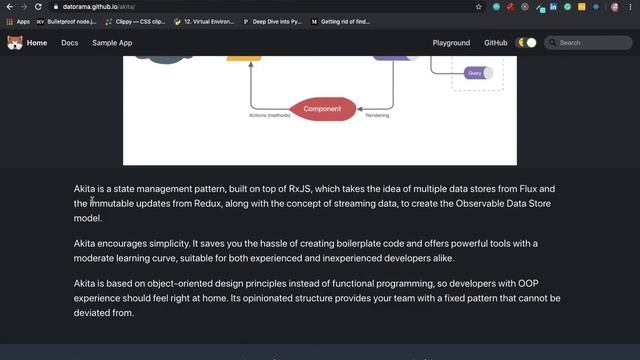Click the search magnifier icon
Screen dimensions: 640x360
tap(553, 42)
